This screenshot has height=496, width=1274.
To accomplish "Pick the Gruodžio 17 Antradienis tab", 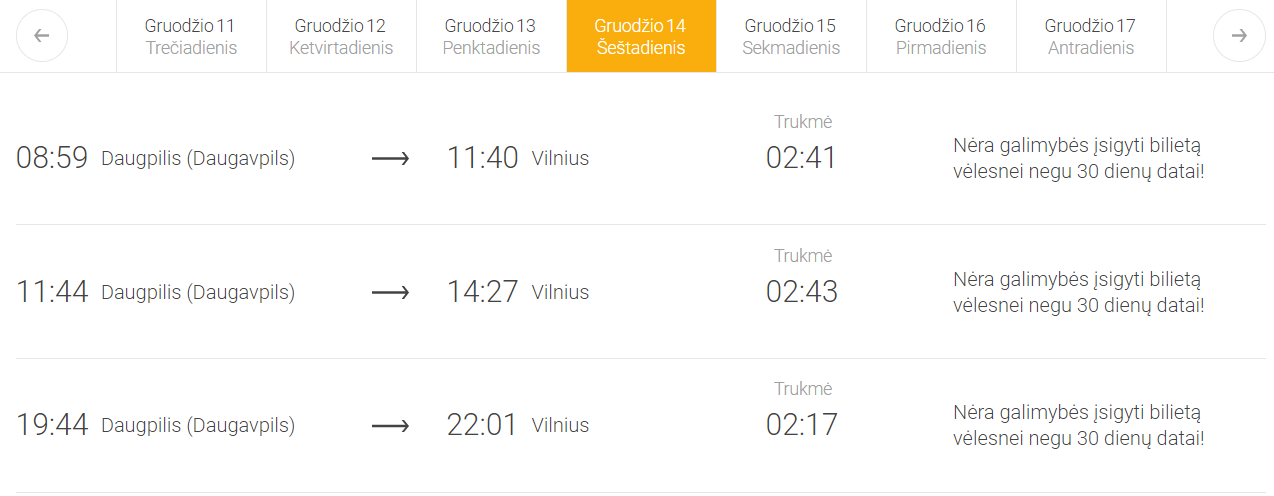I will 1091,36.
